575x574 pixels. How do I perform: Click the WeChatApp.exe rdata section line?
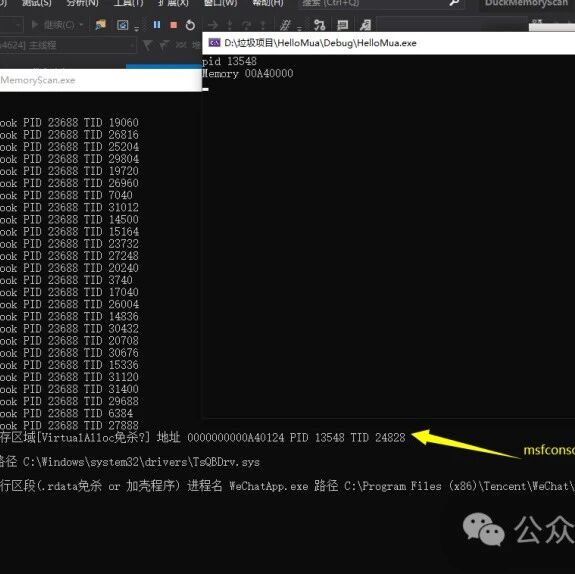pos(288,486)
